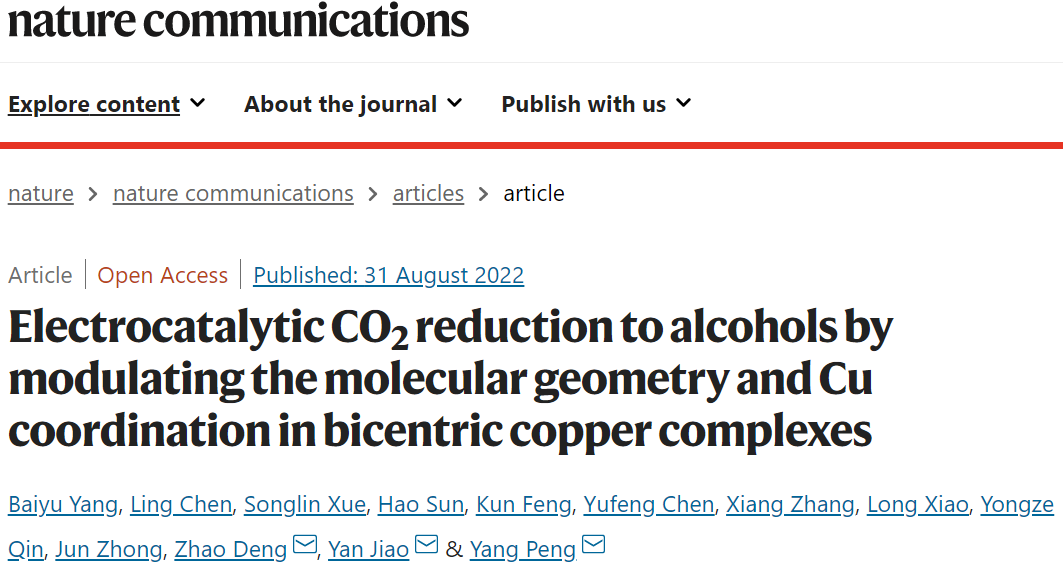This screenshot has height=569, width=1063.
Task: Open the articles breadcrumb link
Action: pos(428,194)
